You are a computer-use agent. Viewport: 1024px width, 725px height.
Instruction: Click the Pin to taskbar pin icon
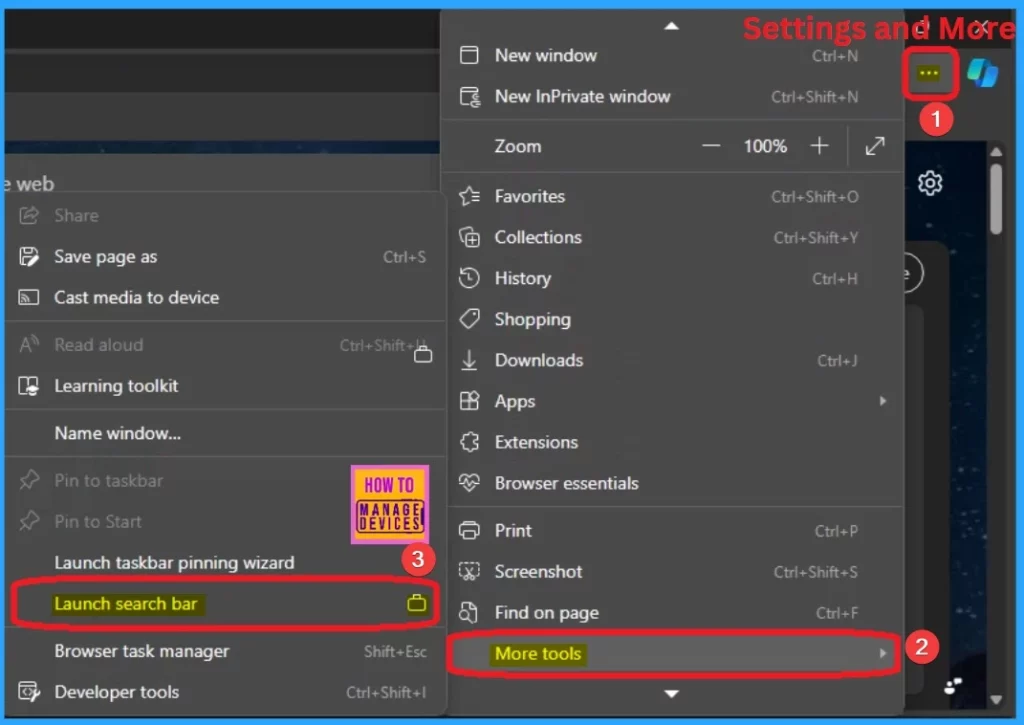29,480
